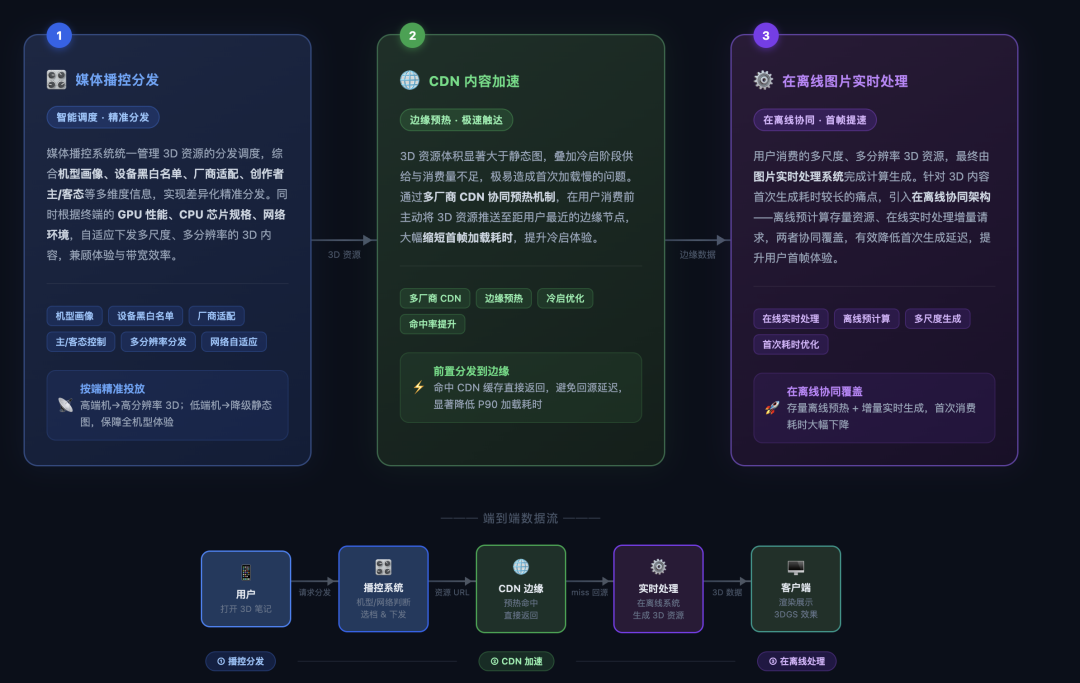Click the 媒体播控分发 card title

click(117, 80)
